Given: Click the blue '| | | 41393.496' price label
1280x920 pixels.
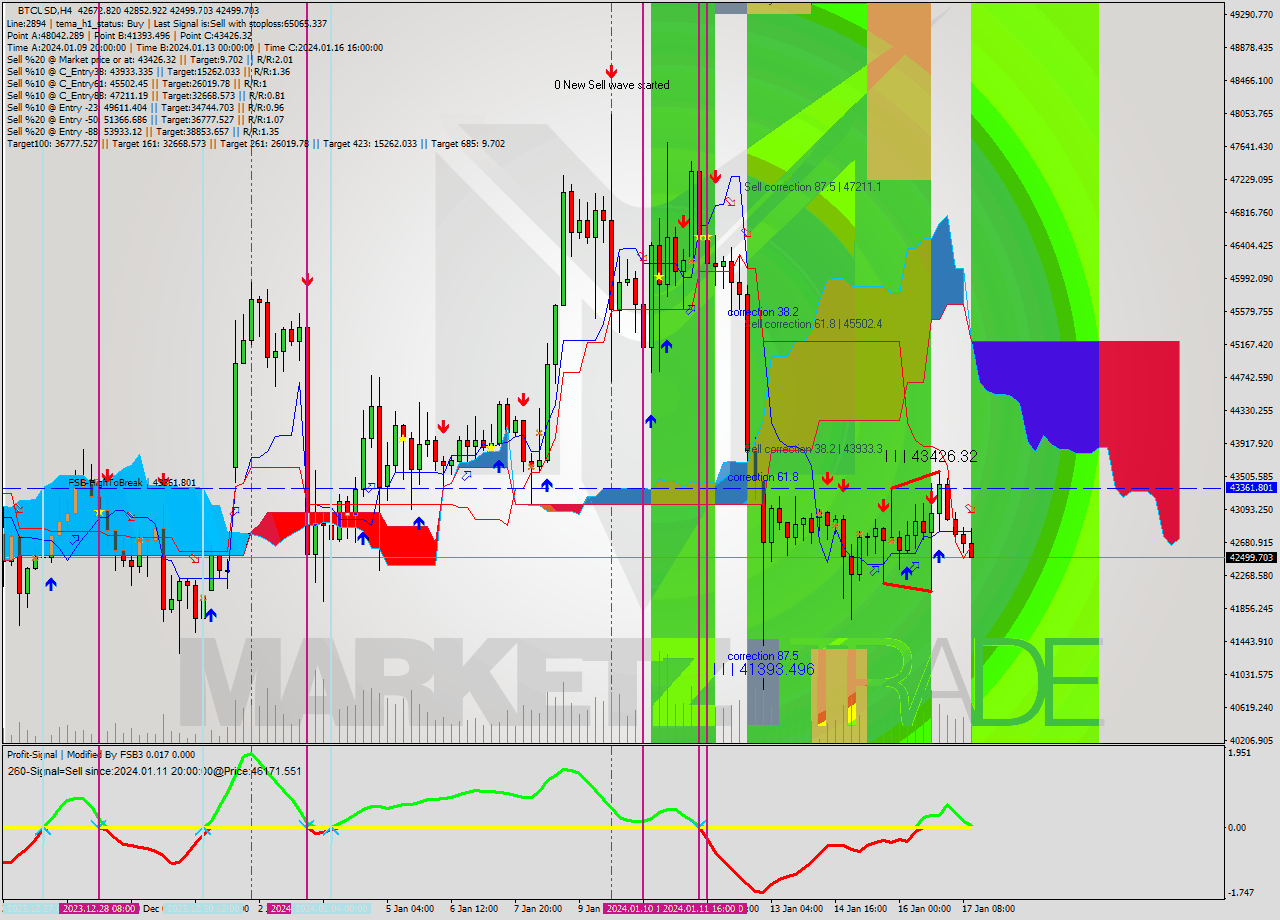Looking at the screenshot, I should (765, 669).
